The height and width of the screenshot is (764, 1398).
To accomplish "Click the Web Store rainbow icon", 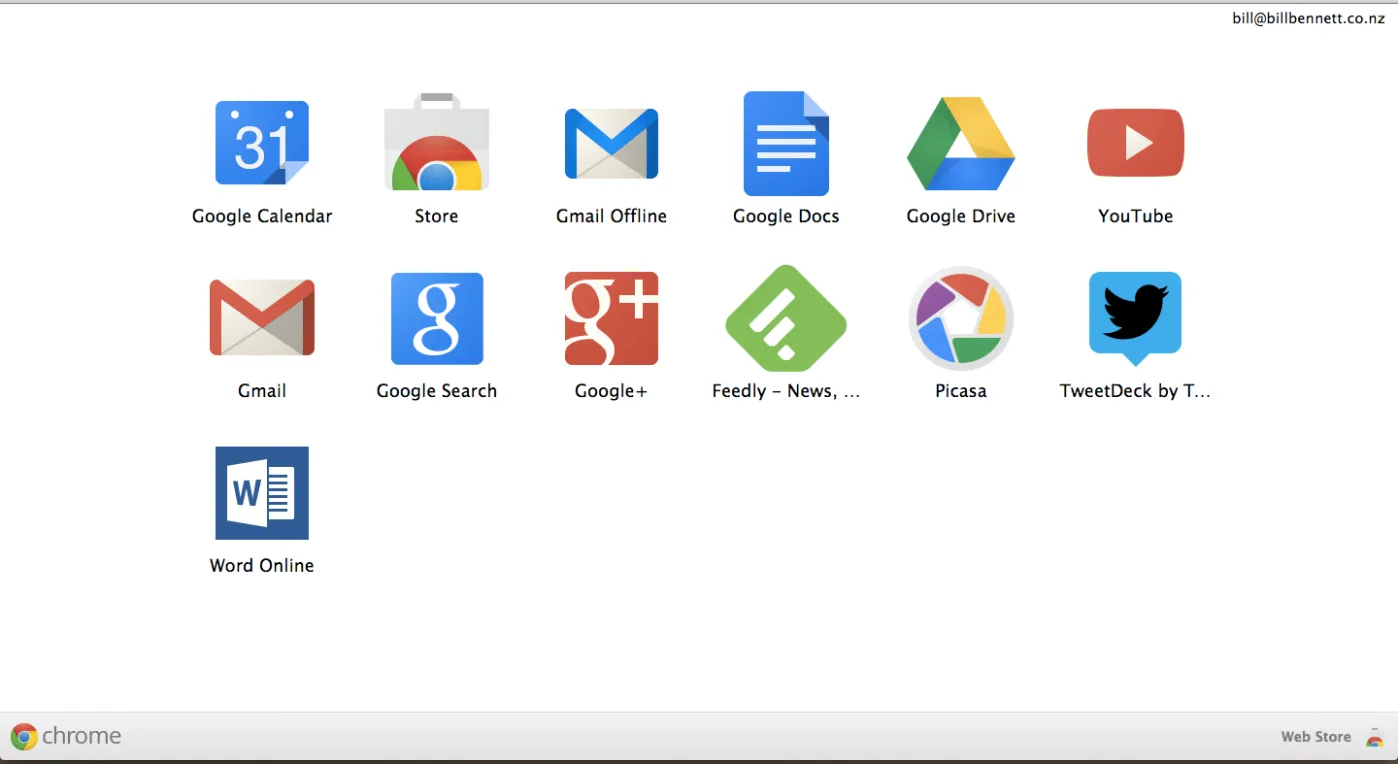I will click(x=1375, y=738).
